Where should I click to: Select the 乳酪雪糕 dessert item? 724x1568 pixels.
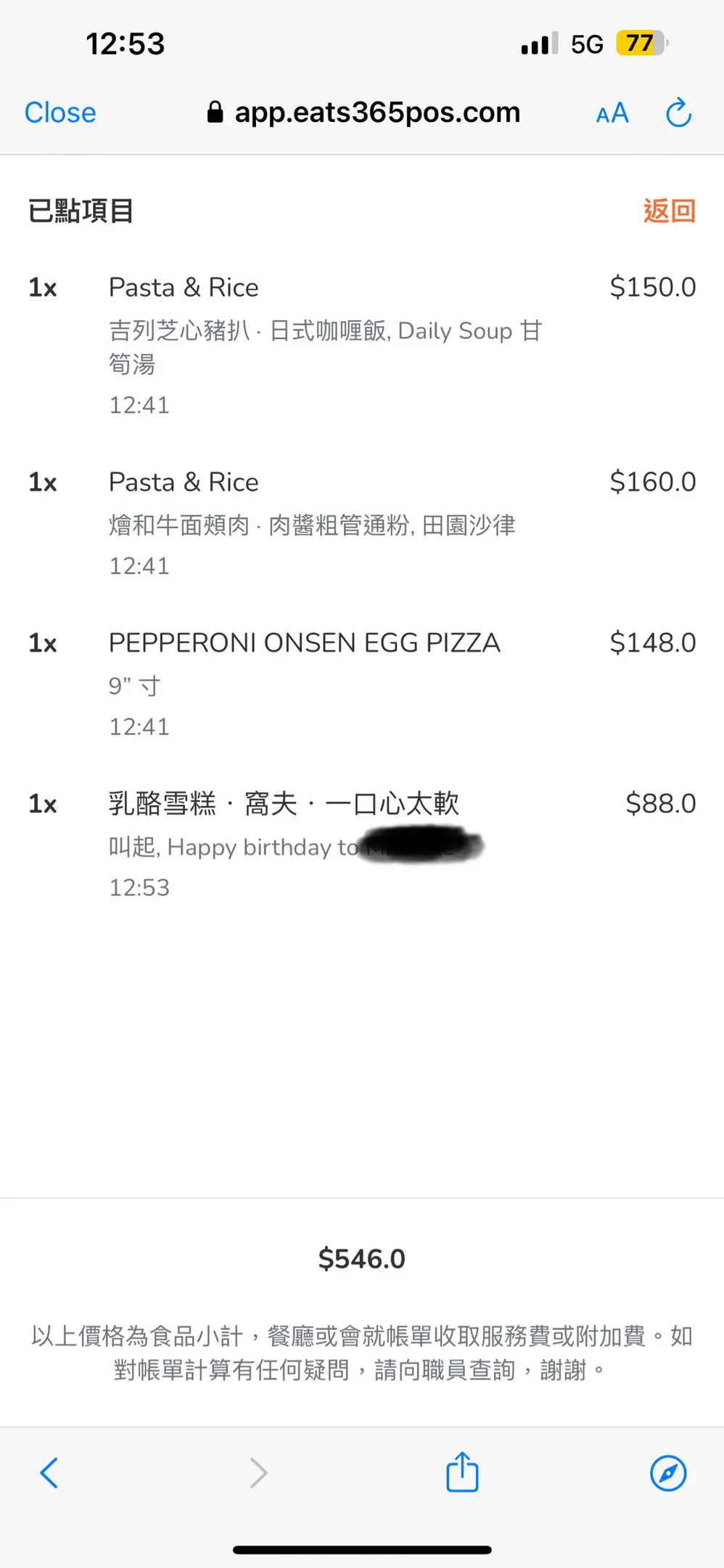pos(284,804)
